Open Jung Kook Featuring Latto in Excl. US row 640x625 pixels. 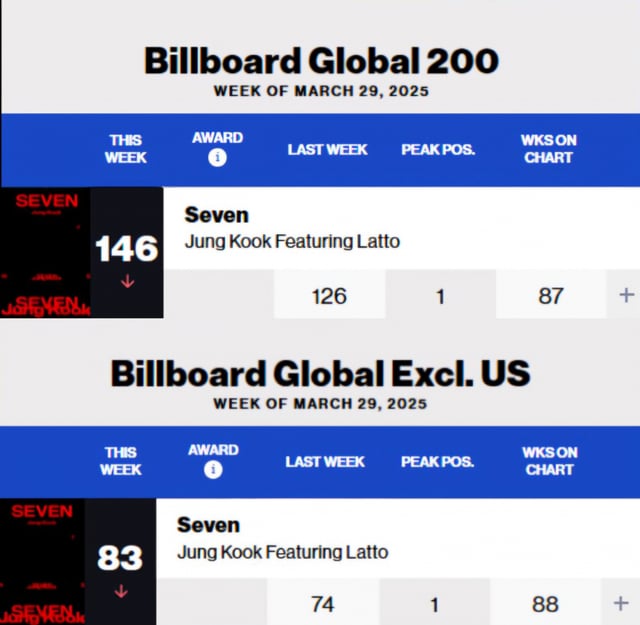[282, 552]
